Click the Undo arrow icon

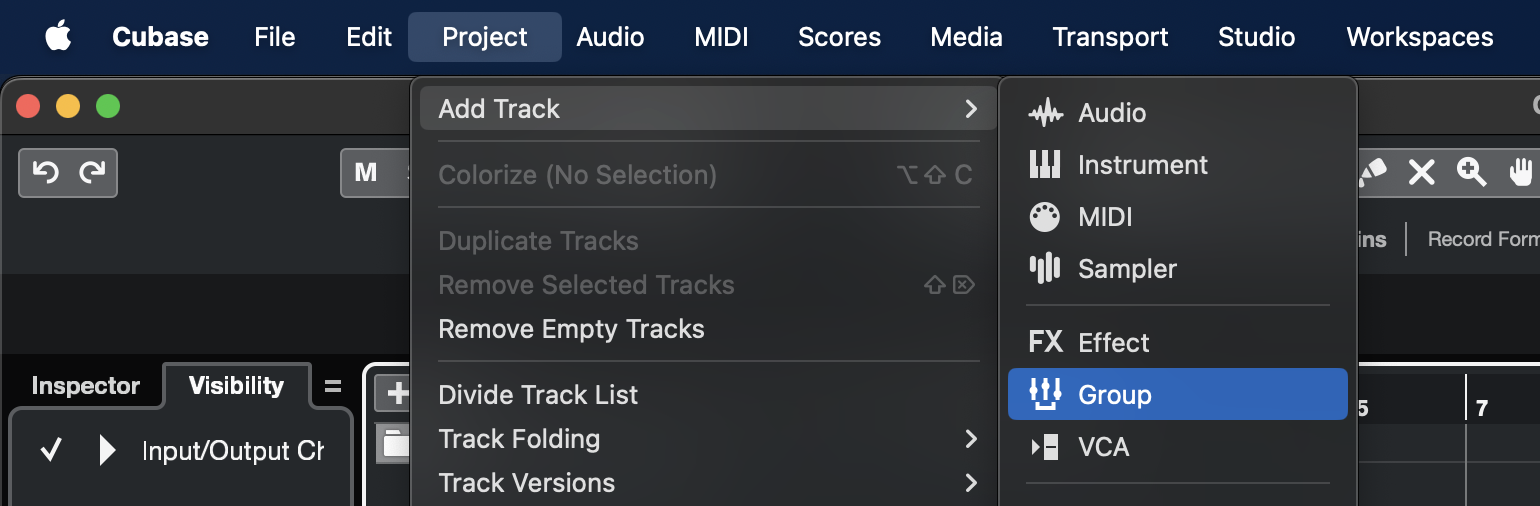[x=45, y=173]
